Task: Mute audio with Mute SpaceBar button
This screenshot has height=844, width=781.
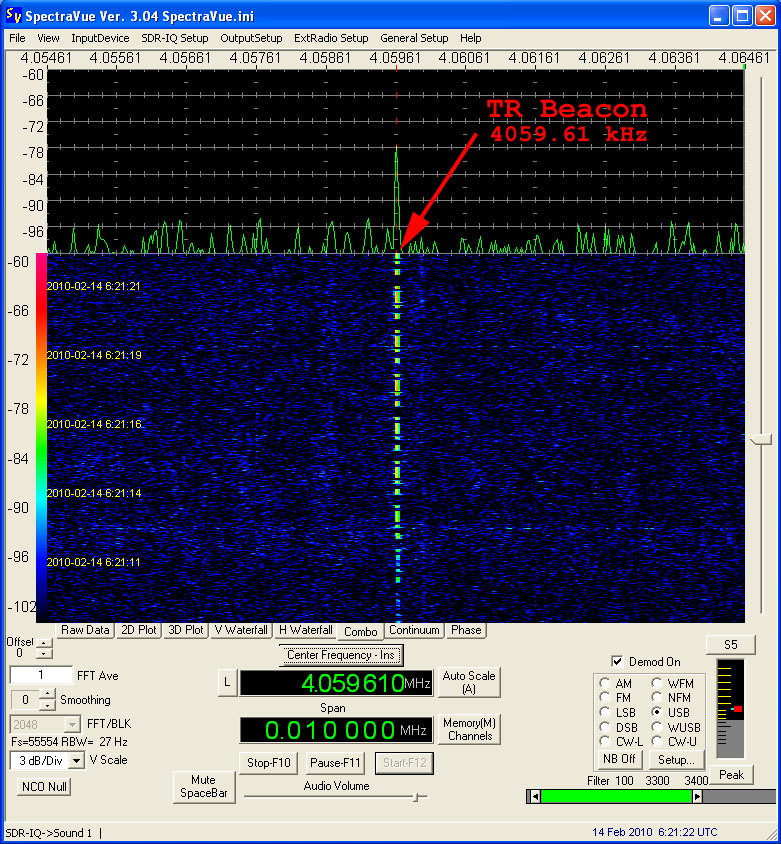Action: [203, 786]
